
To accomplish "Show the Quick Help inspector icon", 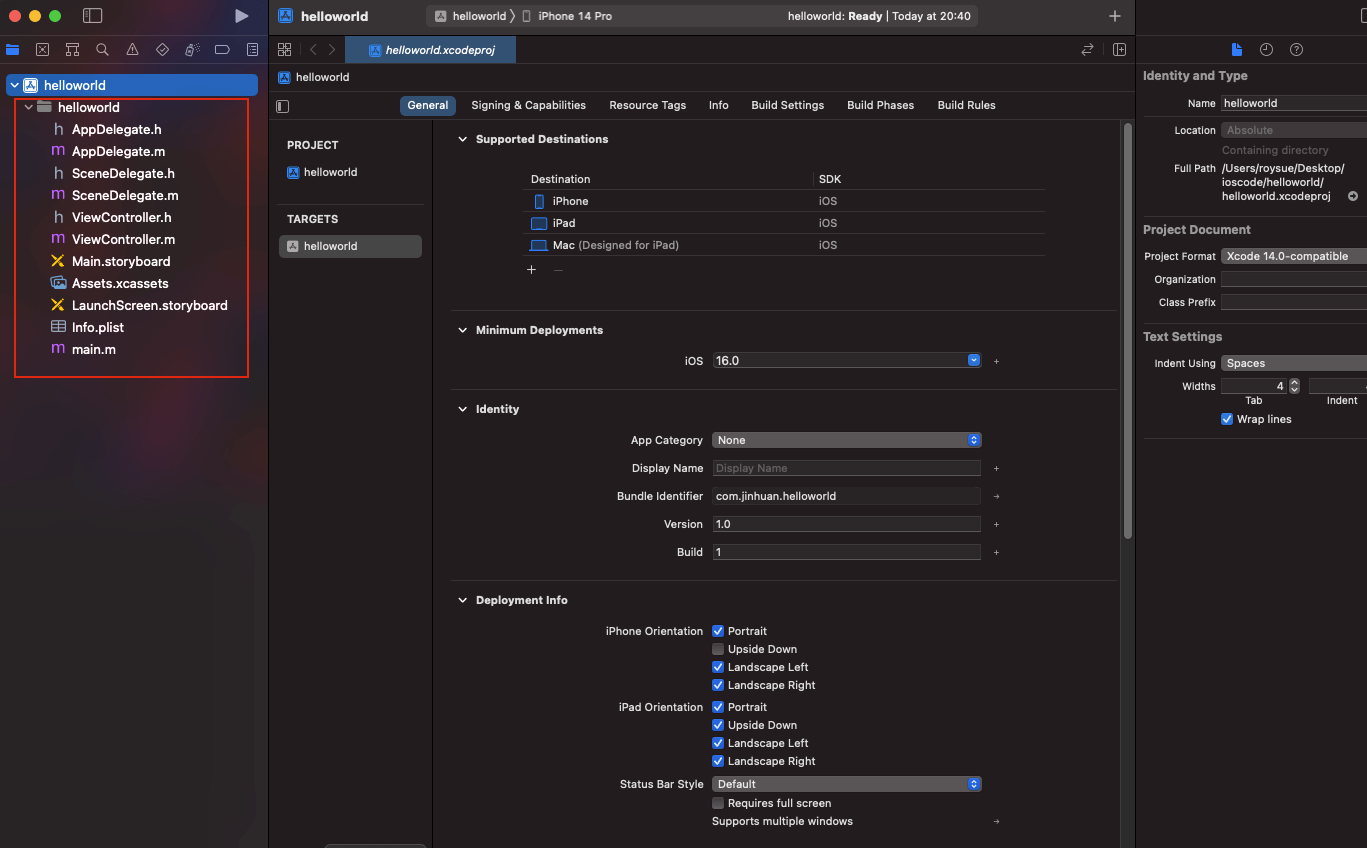I will point(1296,50).
